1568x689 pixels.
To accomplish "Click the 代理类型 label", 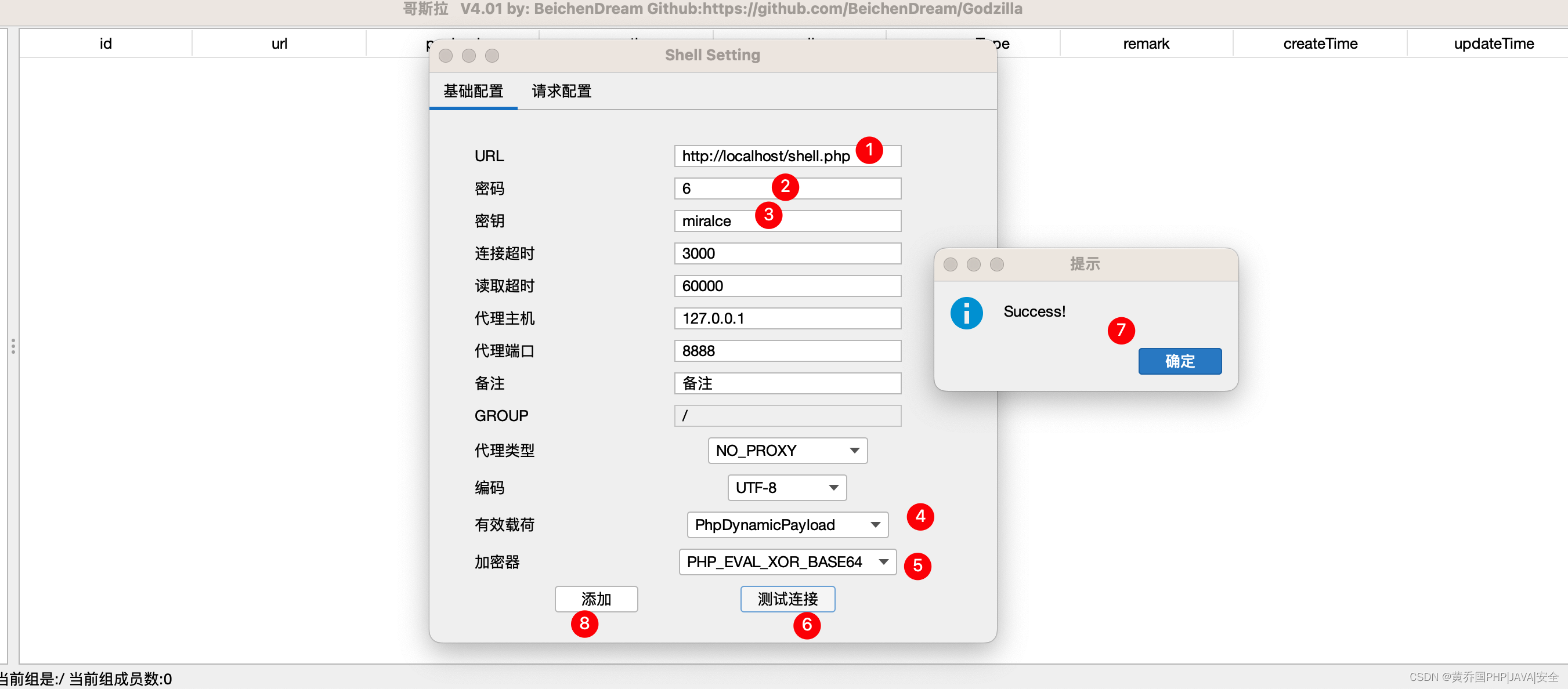I will [504, 451].
